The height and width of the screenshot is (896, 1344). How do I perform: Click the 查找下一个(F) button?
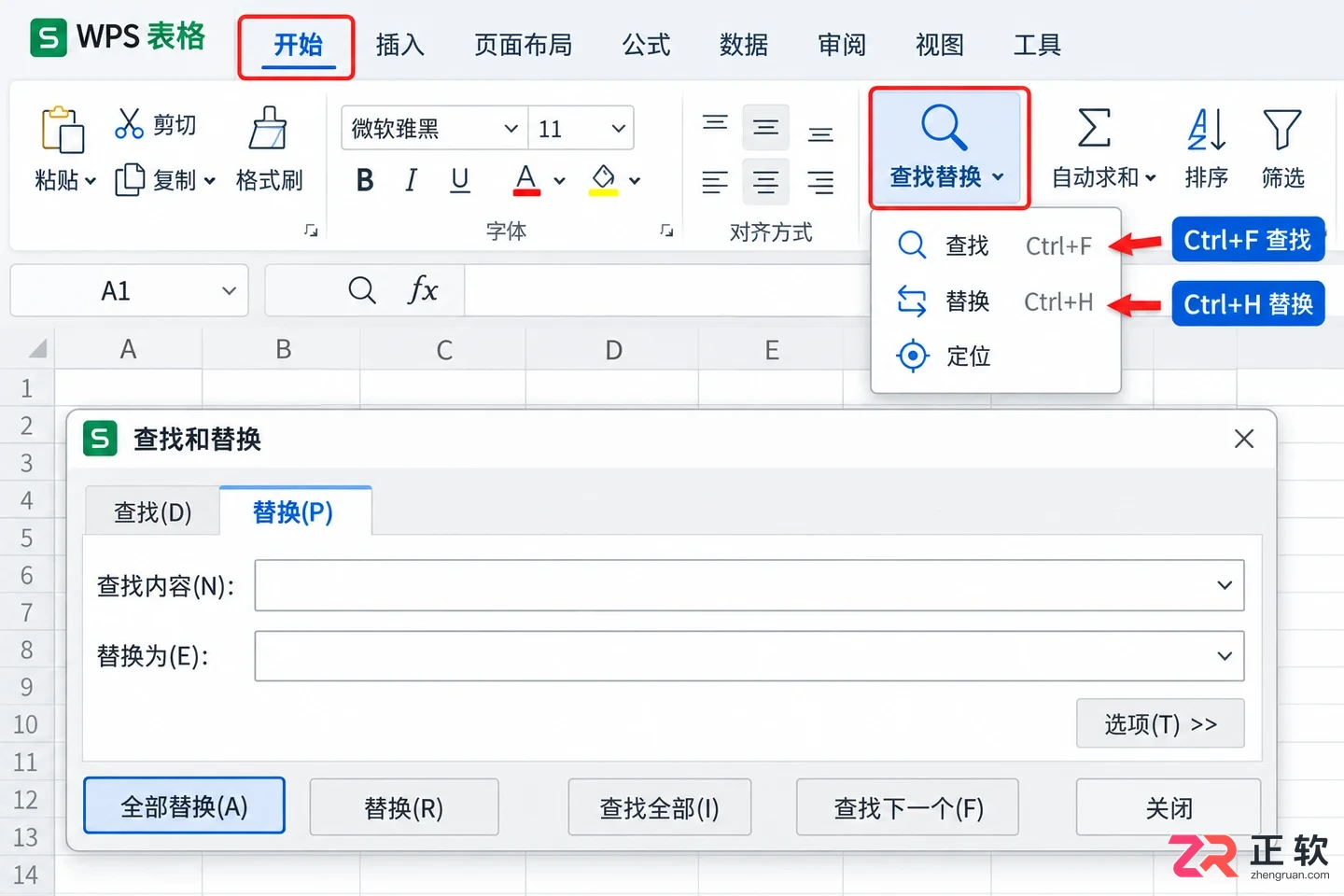tap(907, 807)
